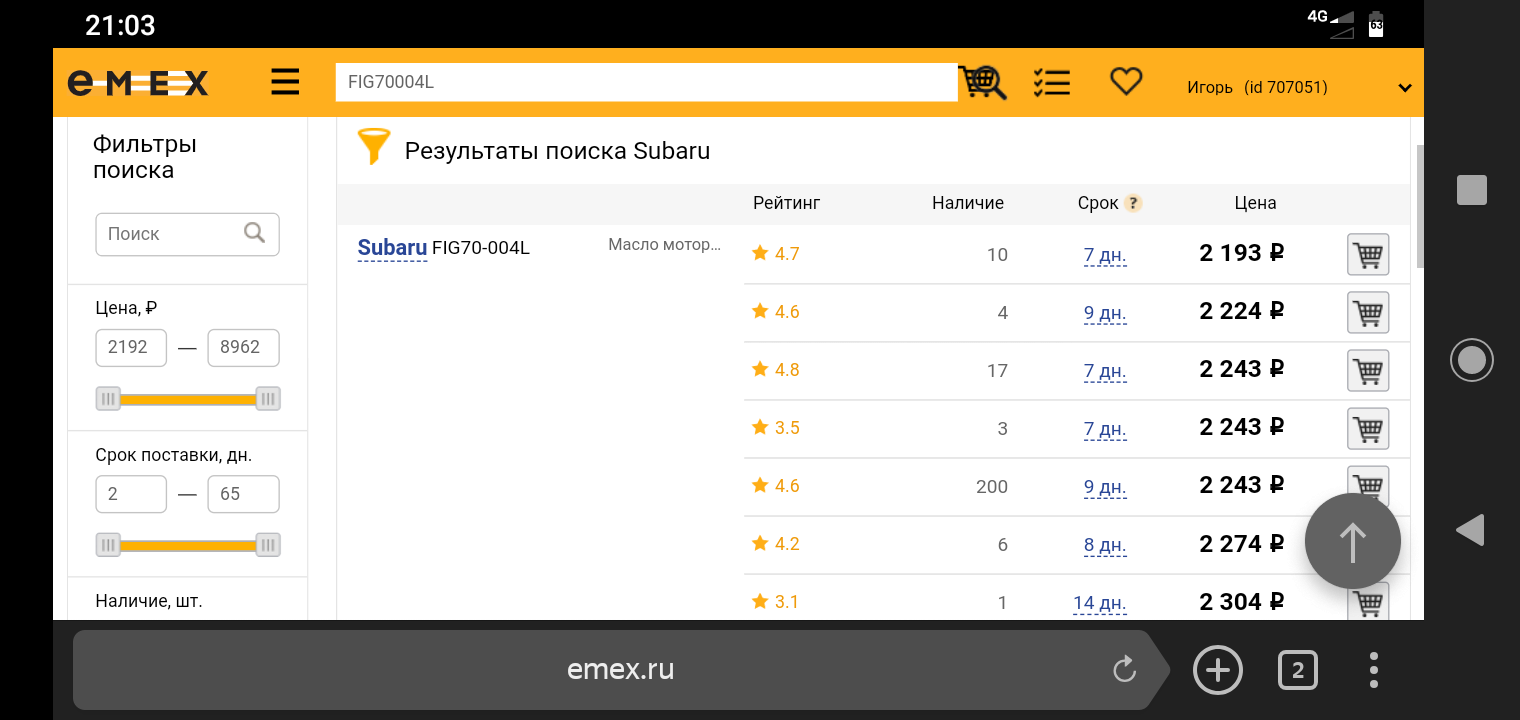Open 7 дн. link in 17-stock row
This screenshot has width=1520, height=720.
point(1105,371)
